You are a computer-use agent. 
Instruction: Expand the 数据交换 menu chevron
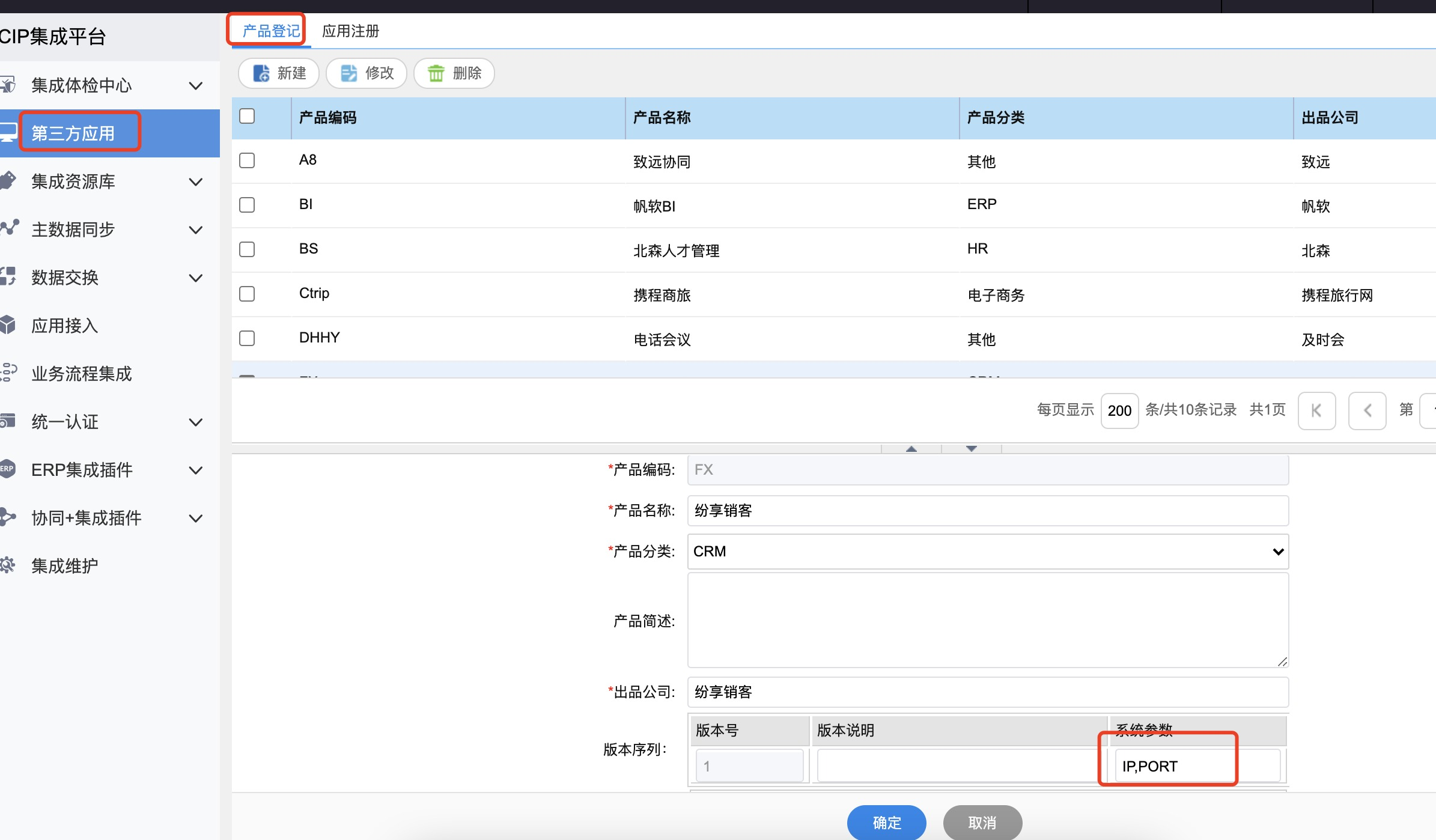point(195,278)
